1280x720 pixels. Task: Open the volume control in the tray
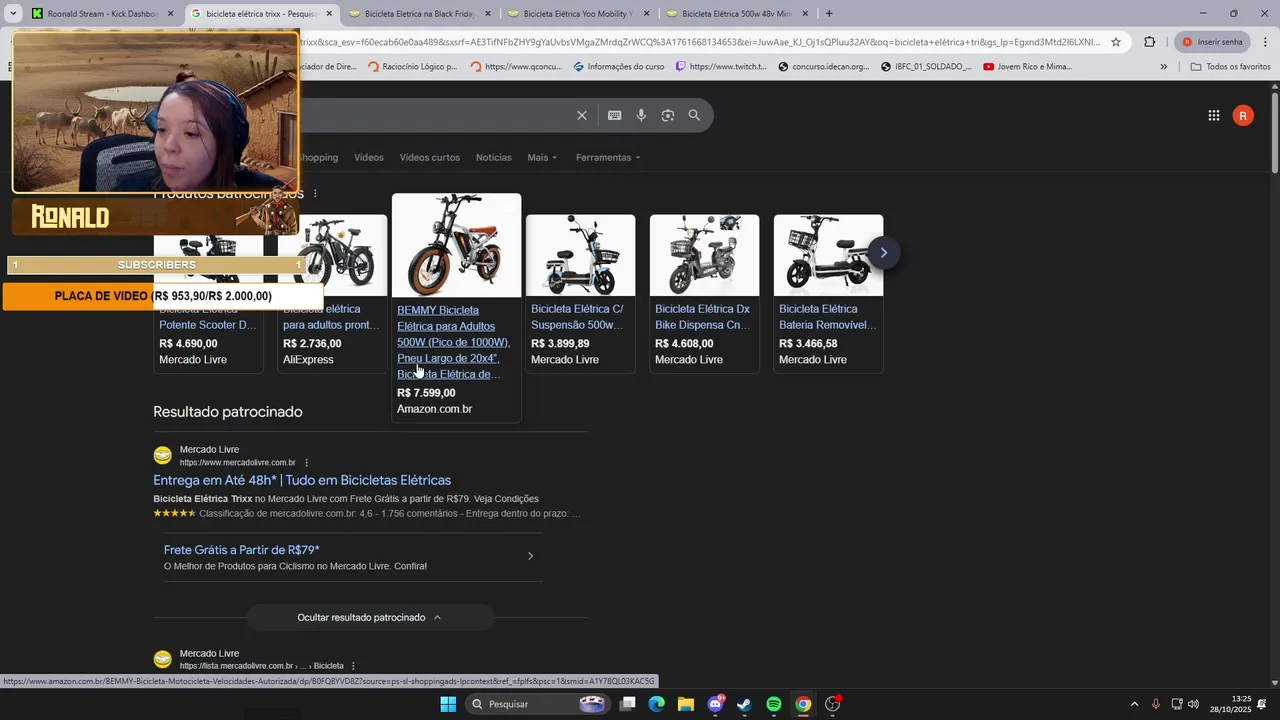pyautogui.click(x=1193, y=704)
